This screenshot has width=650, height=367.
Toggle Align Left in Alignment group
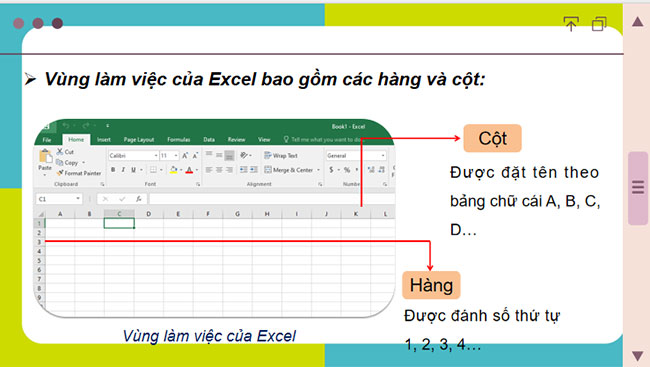(209, 170)
